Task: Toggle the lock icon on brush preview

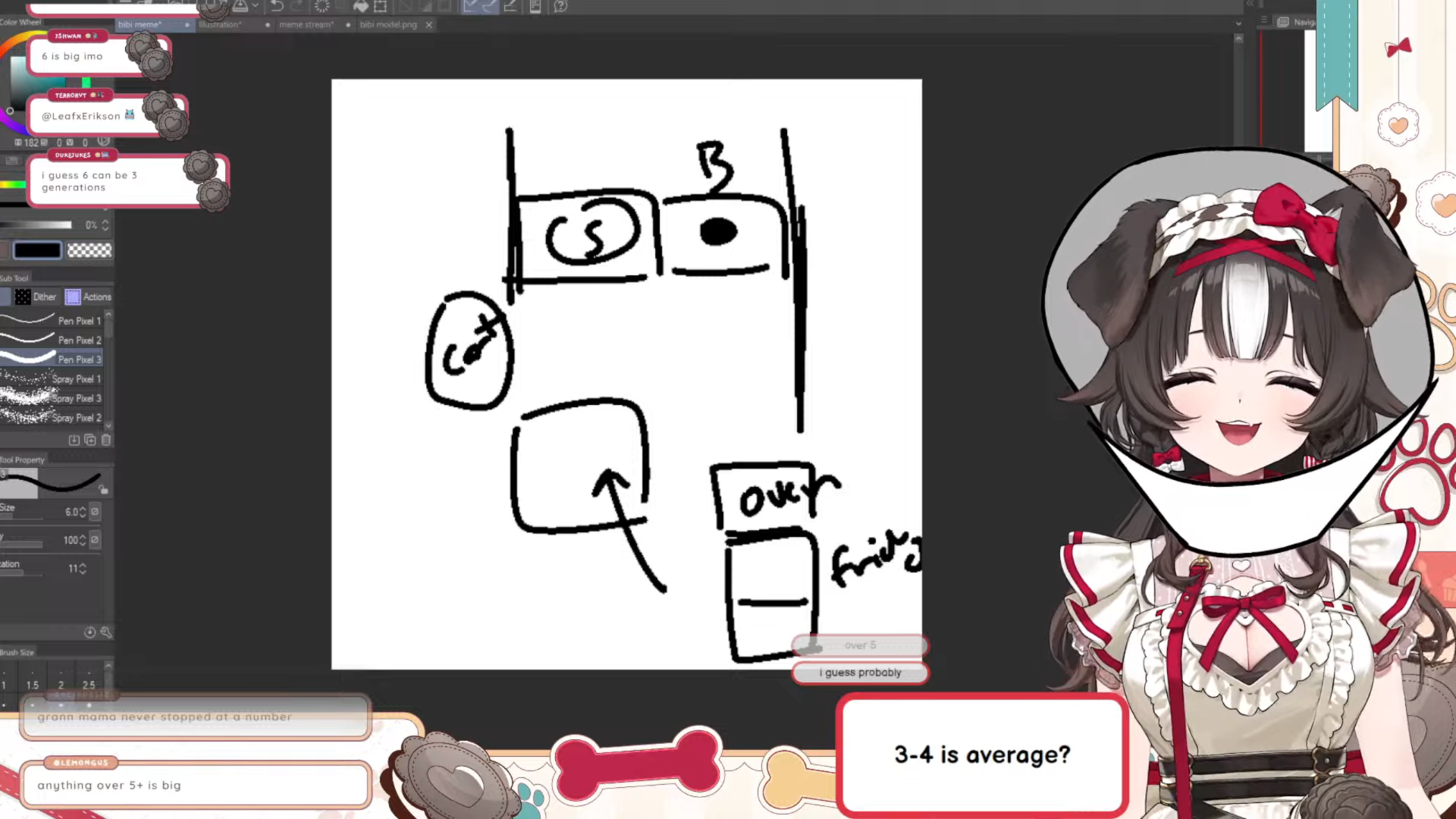Action: click(104, 490)
